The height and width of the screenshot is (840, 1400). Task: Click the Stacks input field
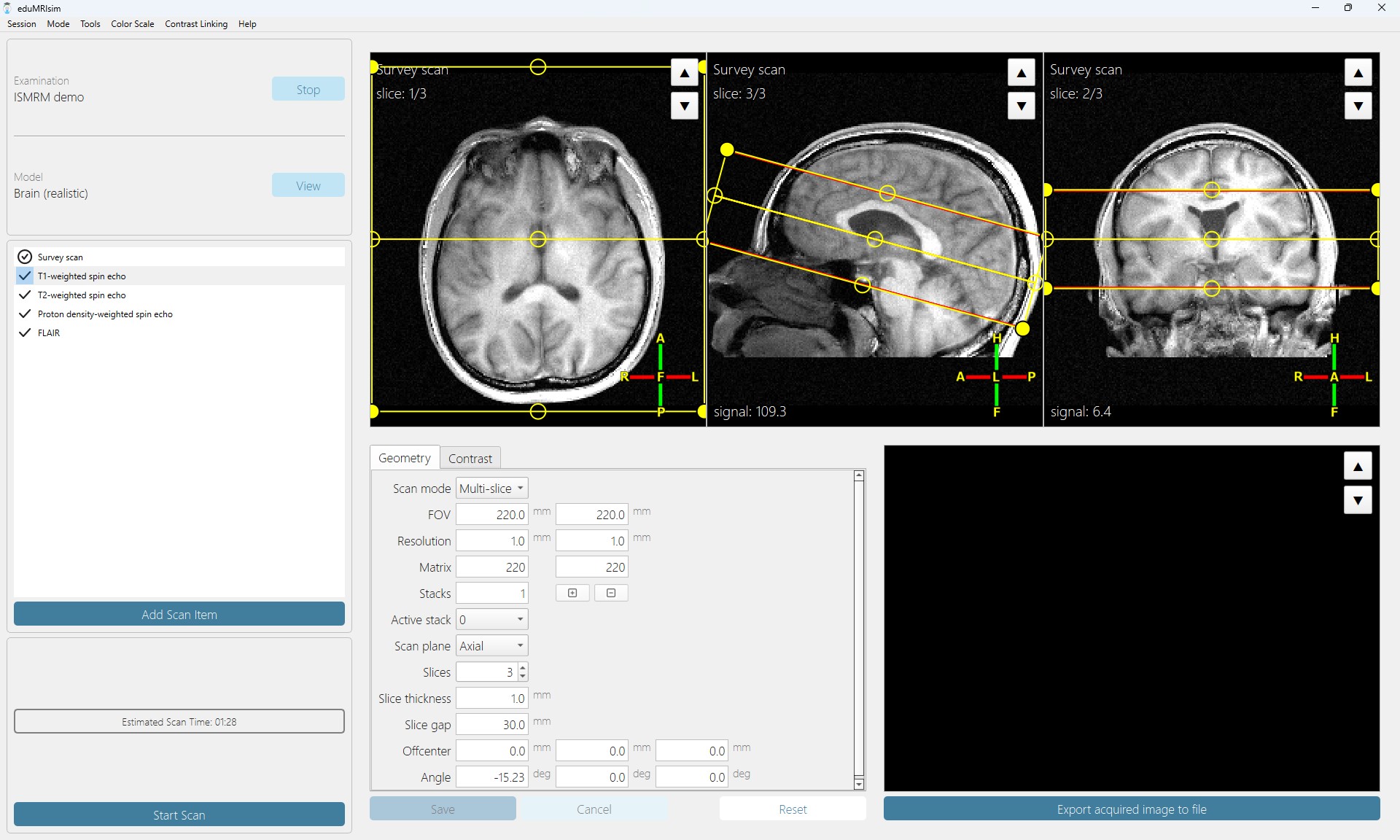click(x=492, y=594)
